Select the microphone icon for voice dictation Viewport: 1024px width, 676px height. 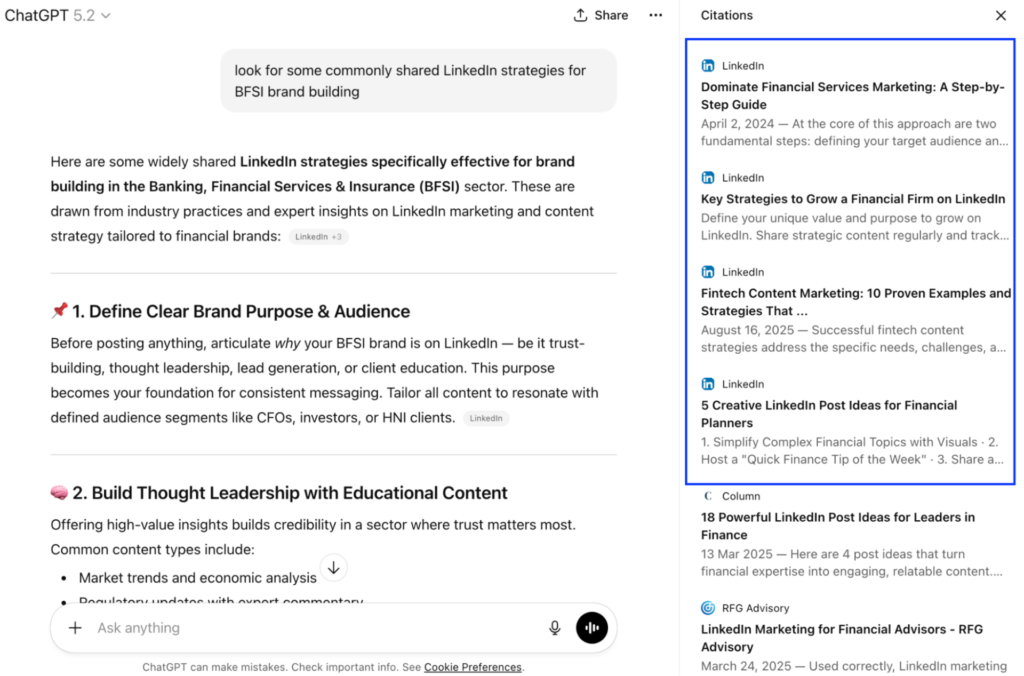point(555,628)
